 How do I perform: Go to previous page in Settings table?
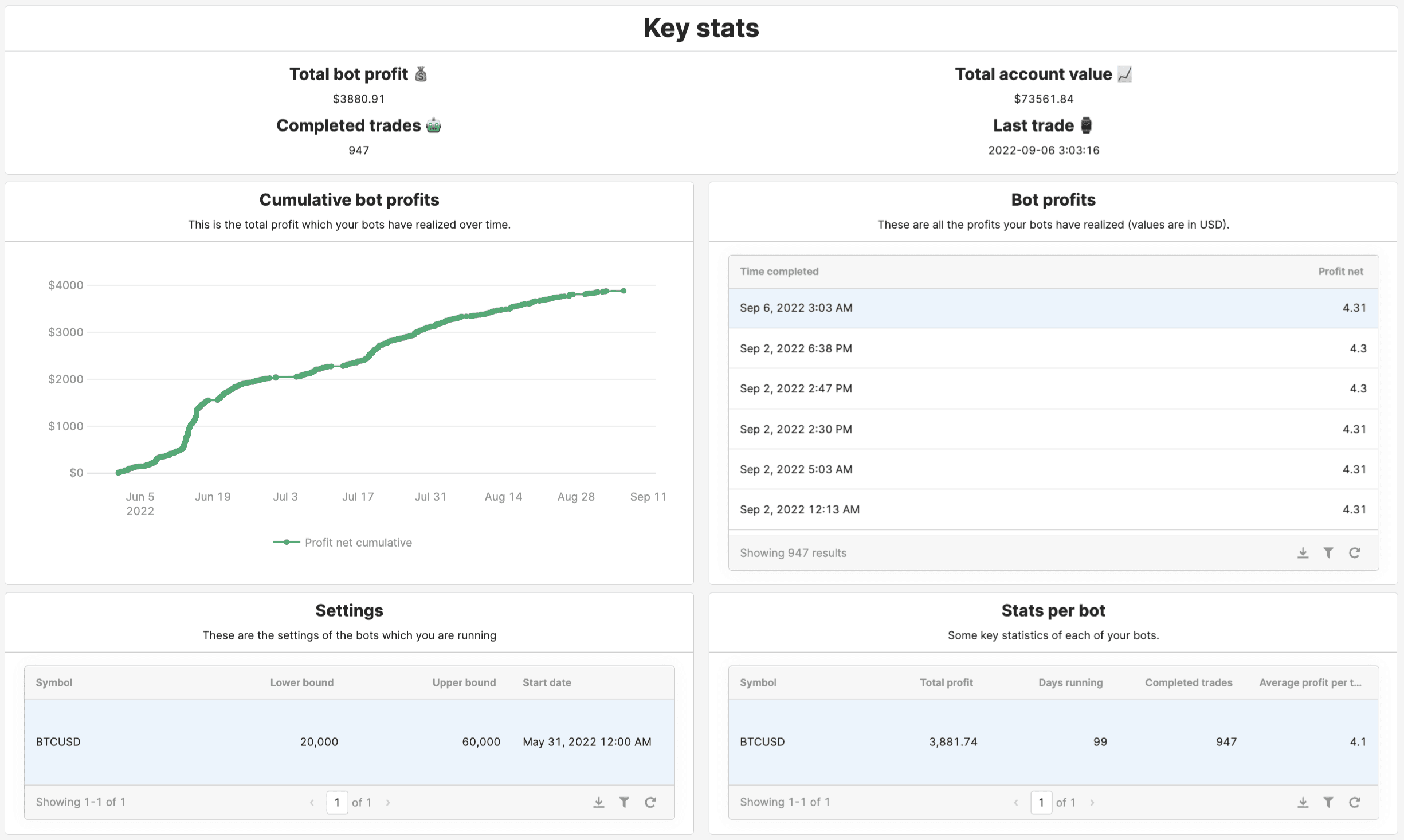click(312, 802)
